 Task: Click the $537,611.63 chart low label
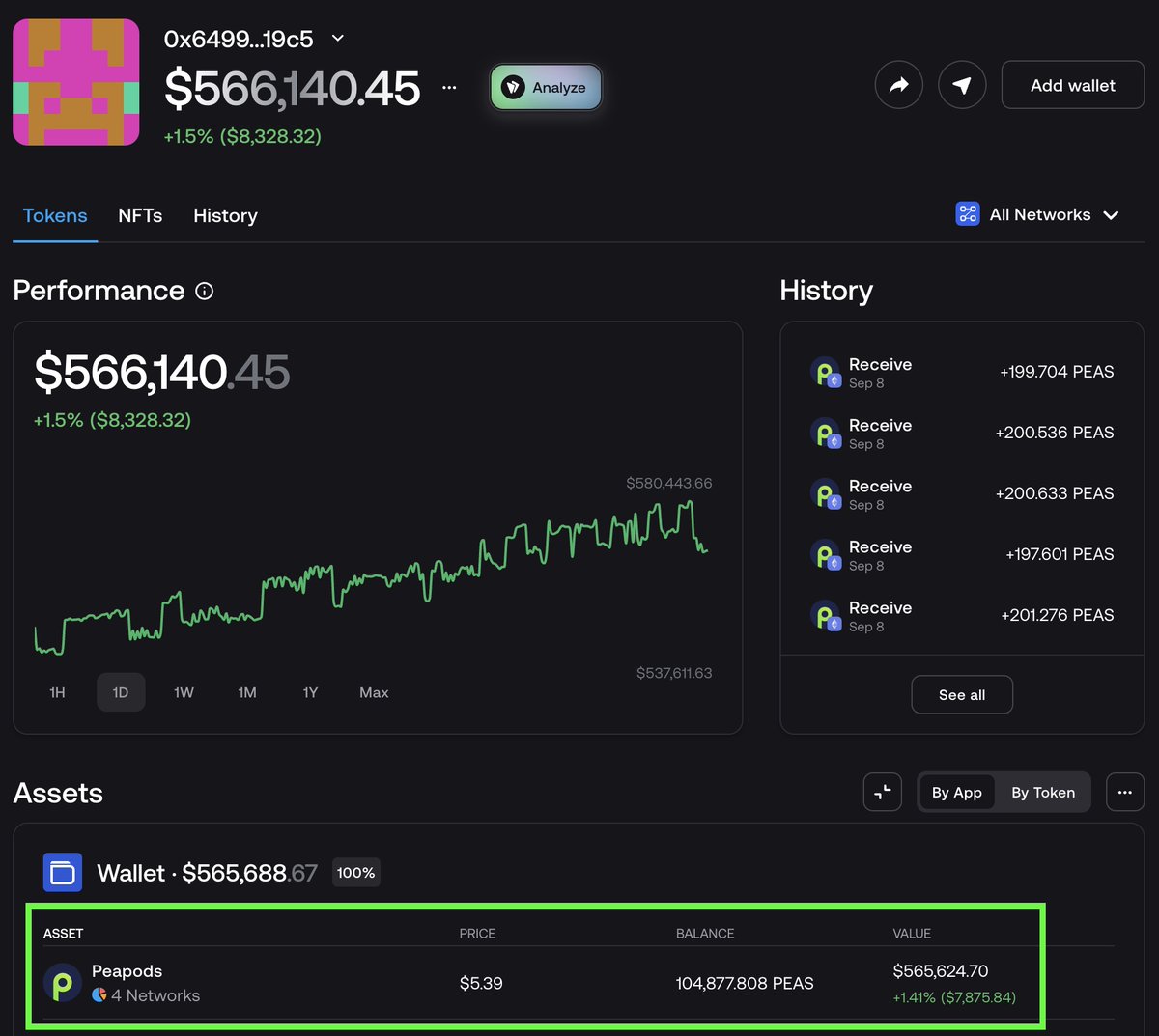pos(674,673)
